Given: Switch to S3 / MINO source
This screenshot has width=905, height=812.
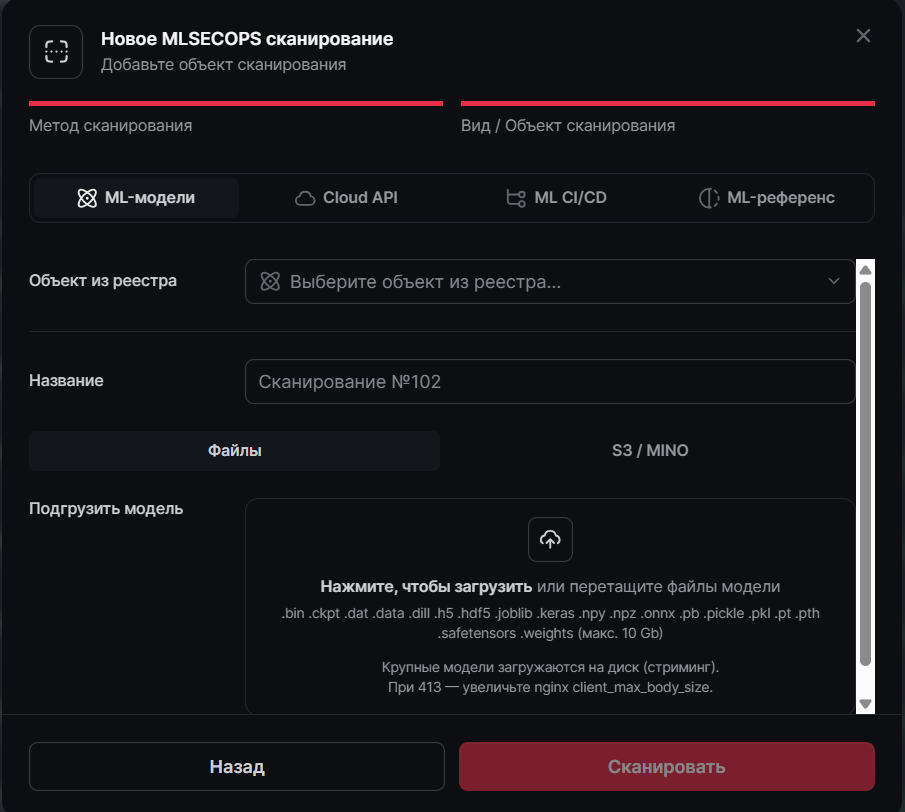Looking at the screenshot, I should [650, 451].
